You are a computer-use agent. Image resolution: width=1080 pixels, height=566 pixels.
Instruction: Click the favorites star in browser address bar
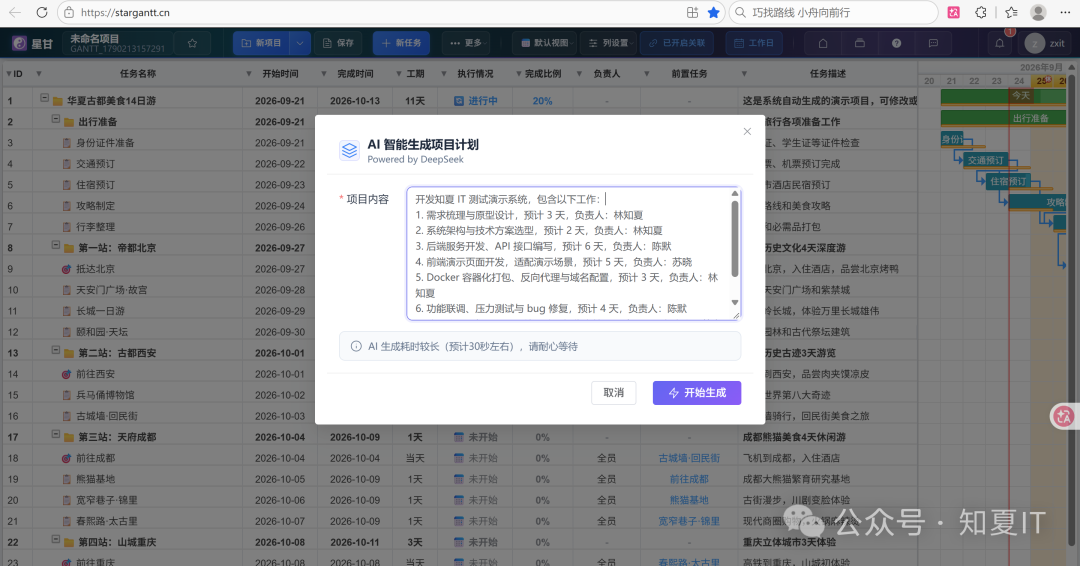coord(714,12)
